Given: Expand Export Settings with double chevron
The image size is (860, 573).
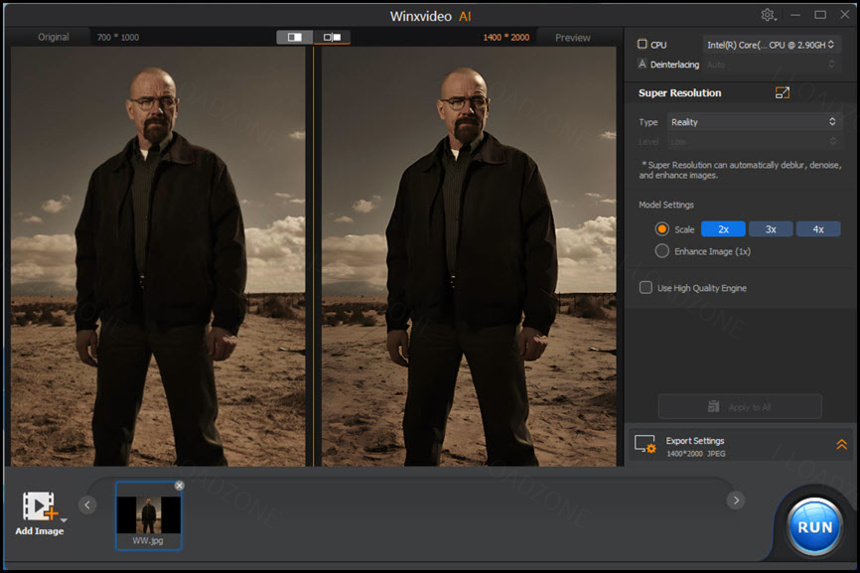Looking at the screenshot, I should coord(841,444).
